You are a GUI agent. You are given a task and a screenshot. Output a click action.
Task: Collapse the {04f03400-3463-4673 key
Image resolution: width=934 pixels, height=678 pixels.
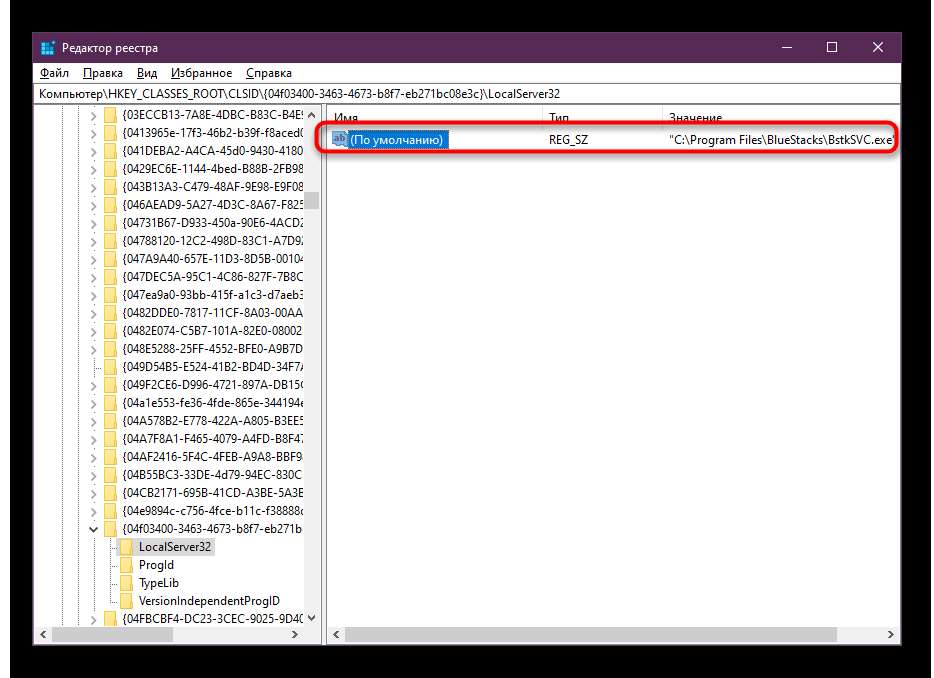pyautogui.click(x=94, y=529)
